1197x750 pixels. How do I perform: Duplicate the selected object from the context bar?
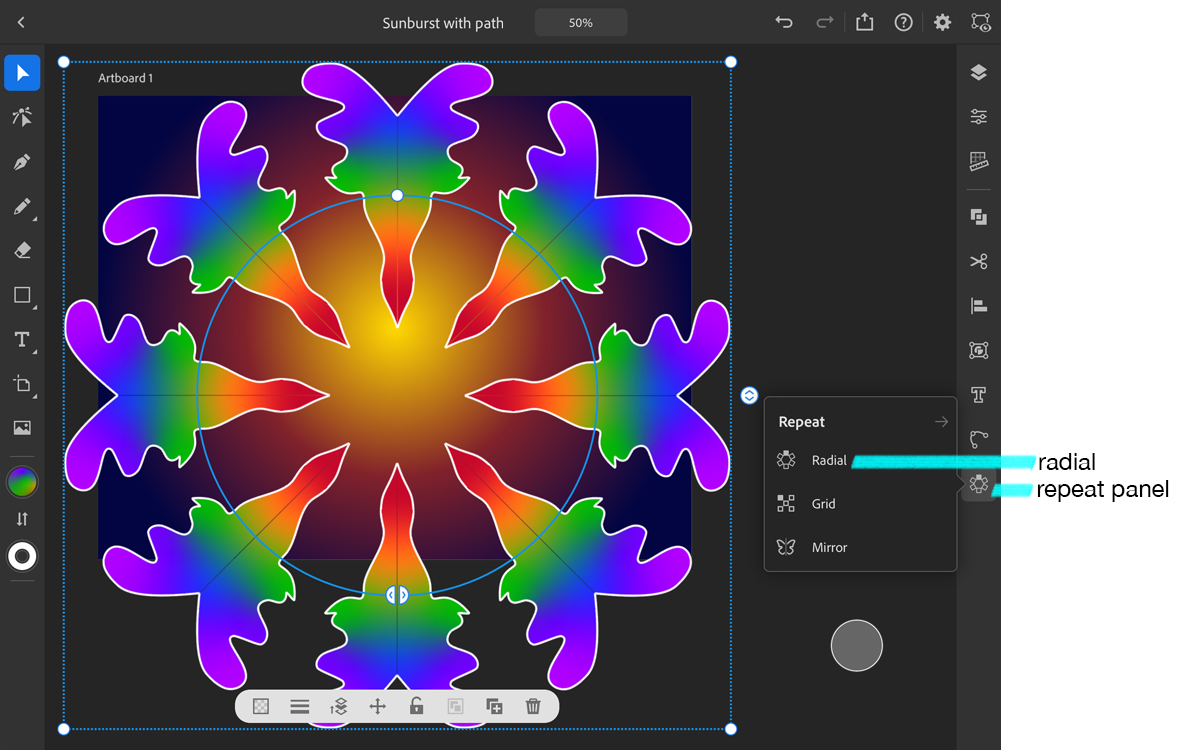[x=494, y=706]
